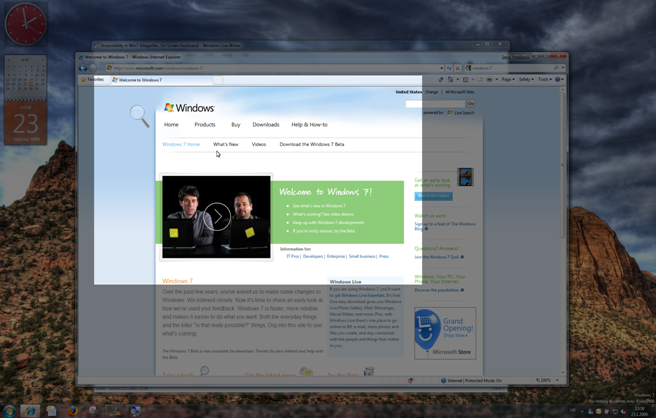Open the Safety menu
The width and height of the screenshot is (656, 418).
[x=526, y=79]
